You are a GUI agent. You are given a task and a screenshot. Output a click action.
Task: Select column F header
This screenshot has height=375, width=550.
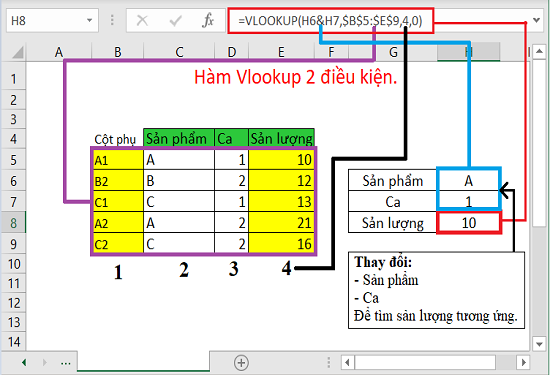click(x=331, y=53)
